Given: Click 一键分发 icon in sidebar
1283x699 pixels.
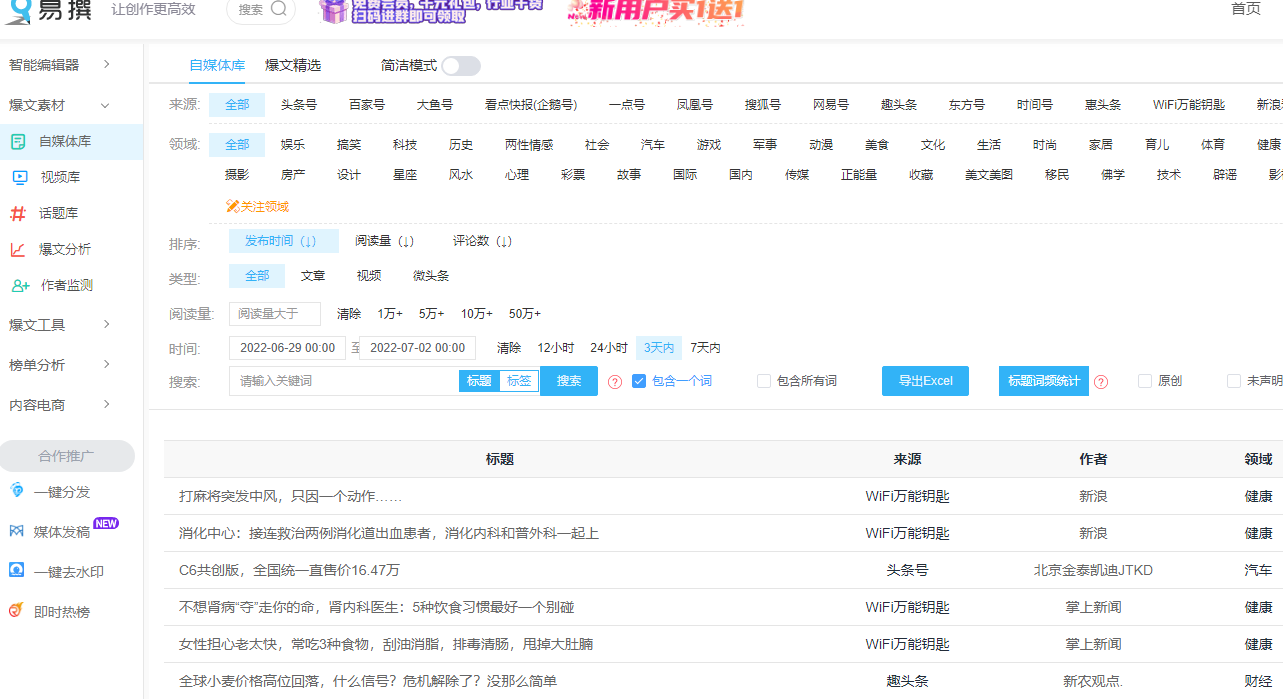Looking at the screenshot, I should (16, 491).
